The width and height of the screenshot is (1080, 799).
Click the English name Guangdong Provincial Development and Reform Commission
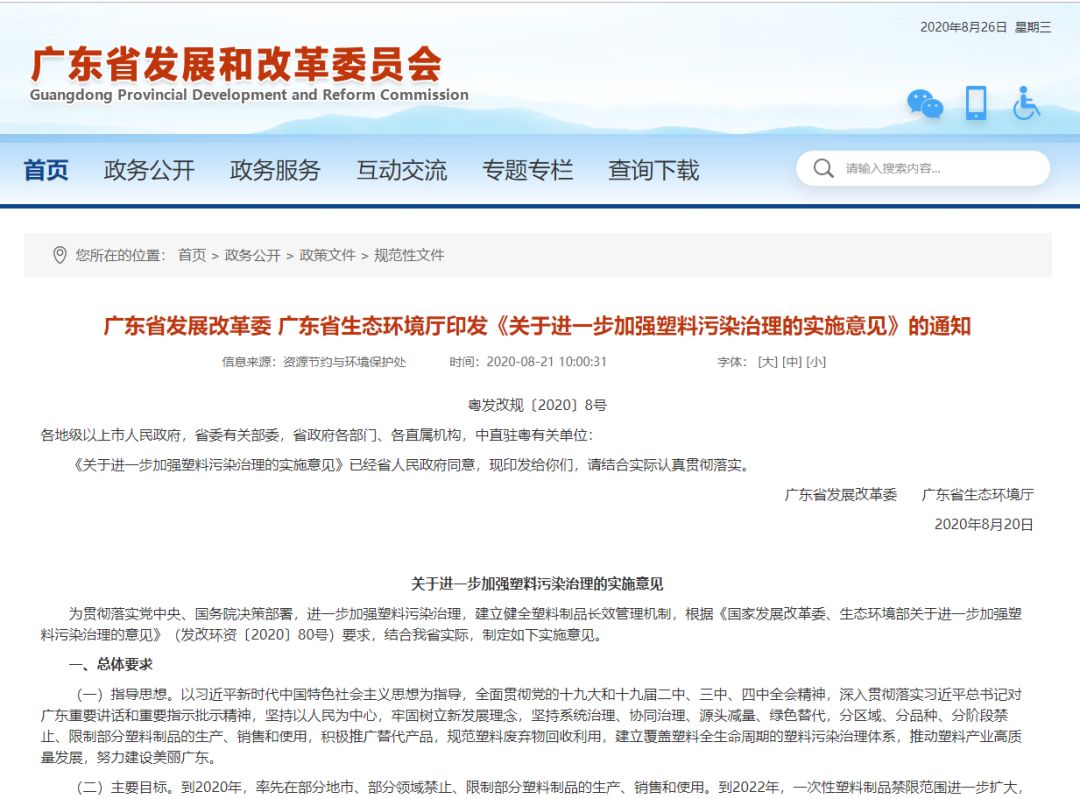click(249, 95)
